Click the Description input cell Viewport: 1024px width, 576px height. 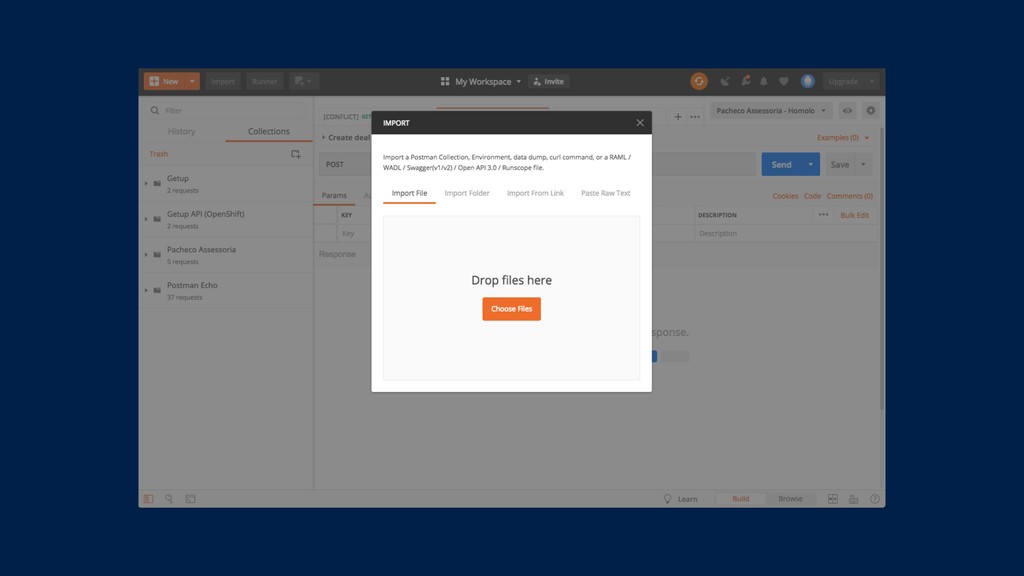point(786,233)
